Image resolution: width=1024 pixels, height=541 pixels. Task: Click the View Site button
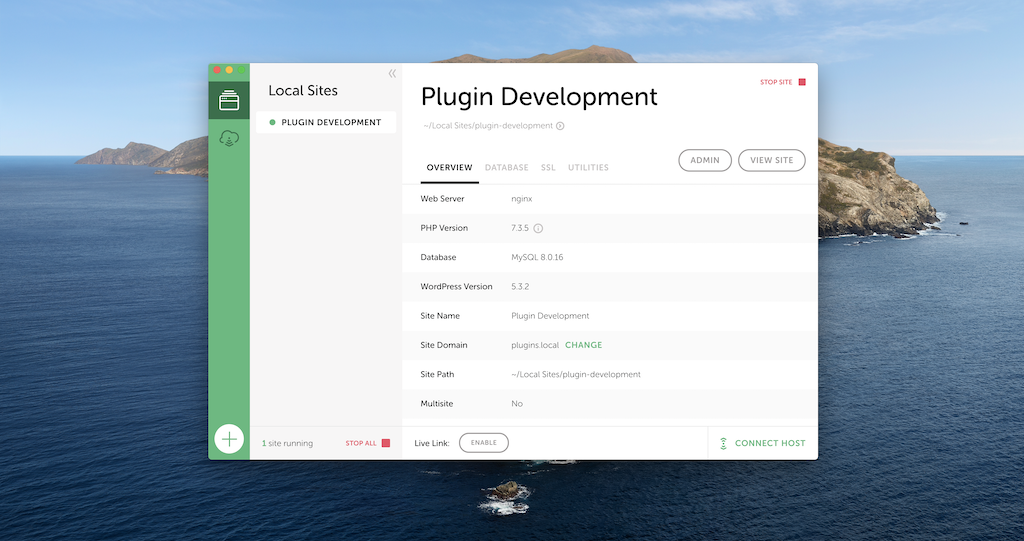771,160
